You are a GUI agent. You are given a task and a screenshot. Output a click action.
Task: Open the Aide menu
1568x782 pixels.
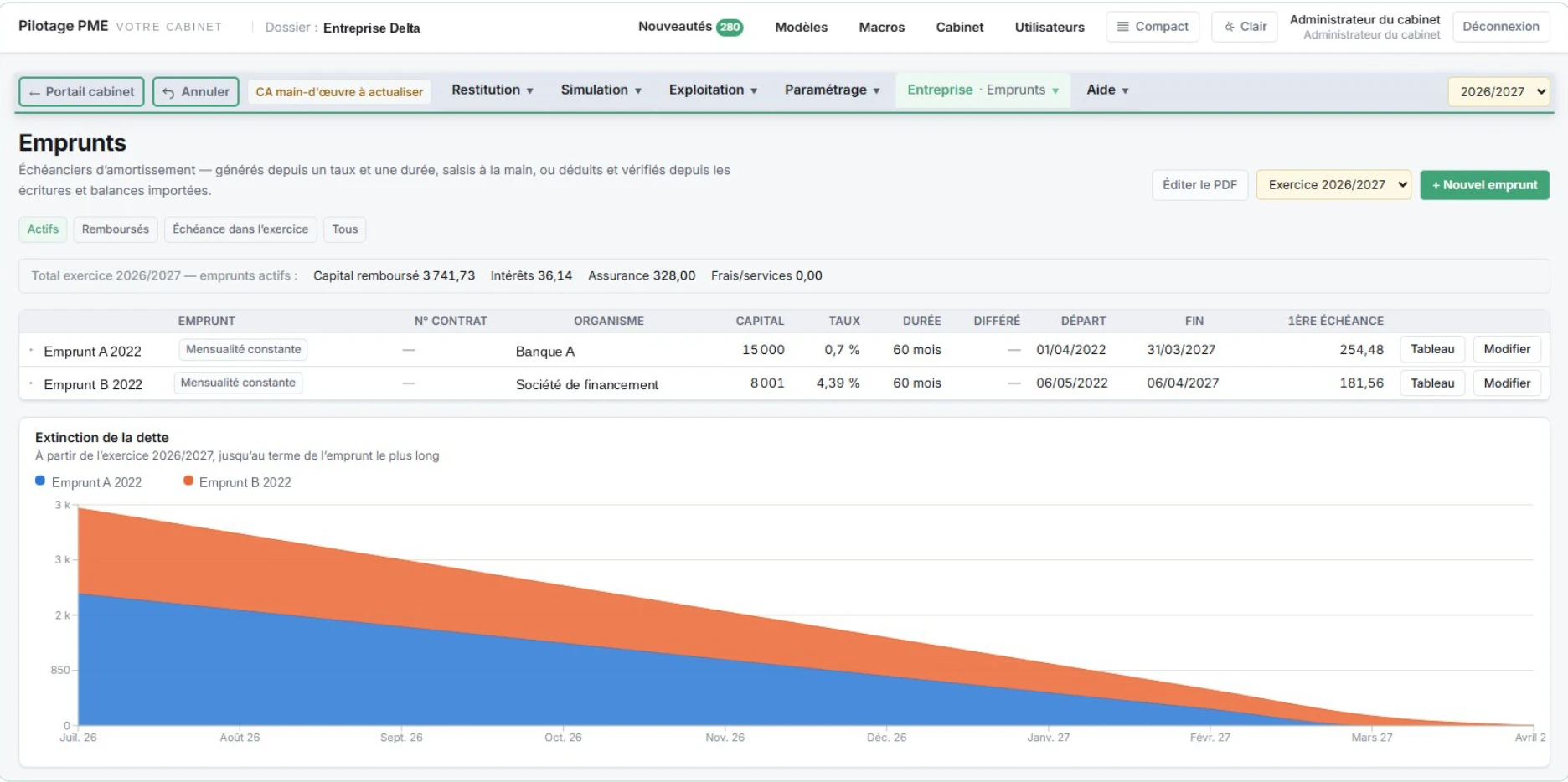tap(1107, 90)
